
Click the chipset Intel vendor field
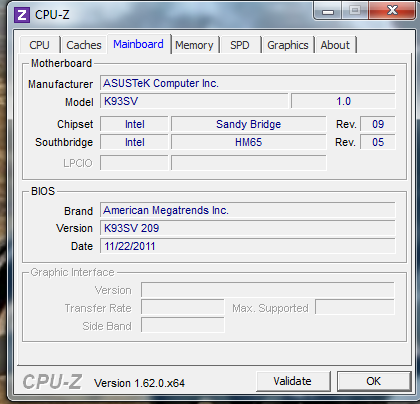tap(134, 124)
